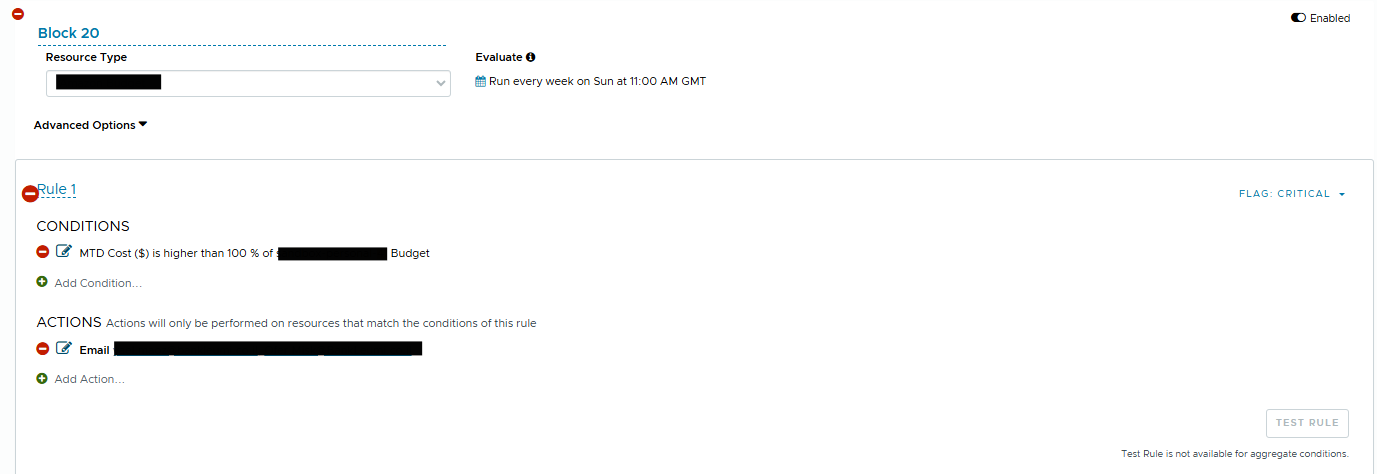Click the Add Condition… link text
Screen dimensions: 1377x474
pyautogui.click(x=98, y=283)
